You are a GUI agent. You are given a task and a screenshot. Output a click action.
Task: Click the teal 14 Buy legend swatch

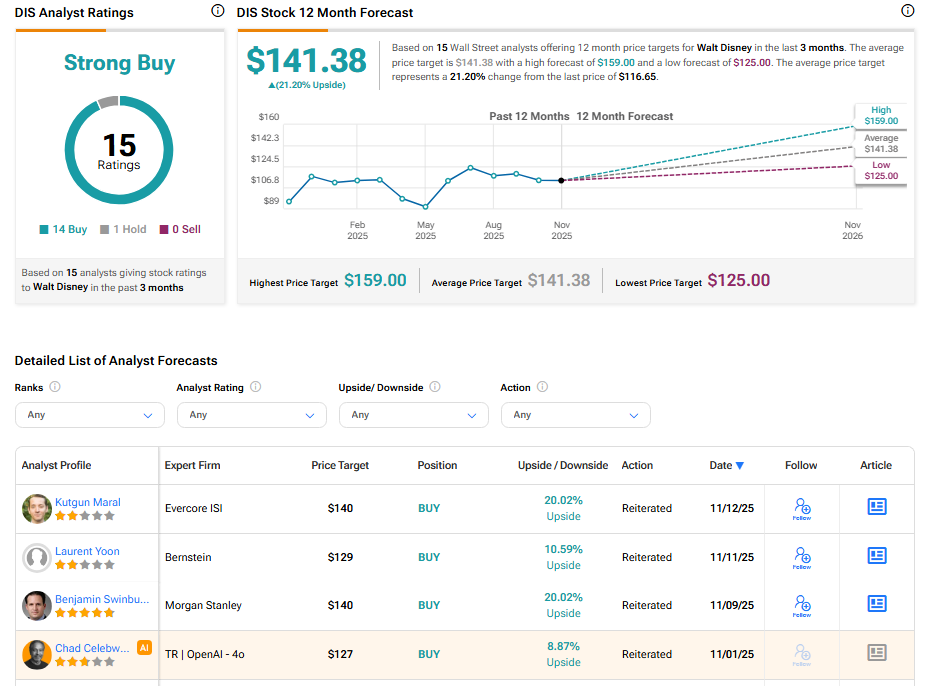[x=44, y=229]
